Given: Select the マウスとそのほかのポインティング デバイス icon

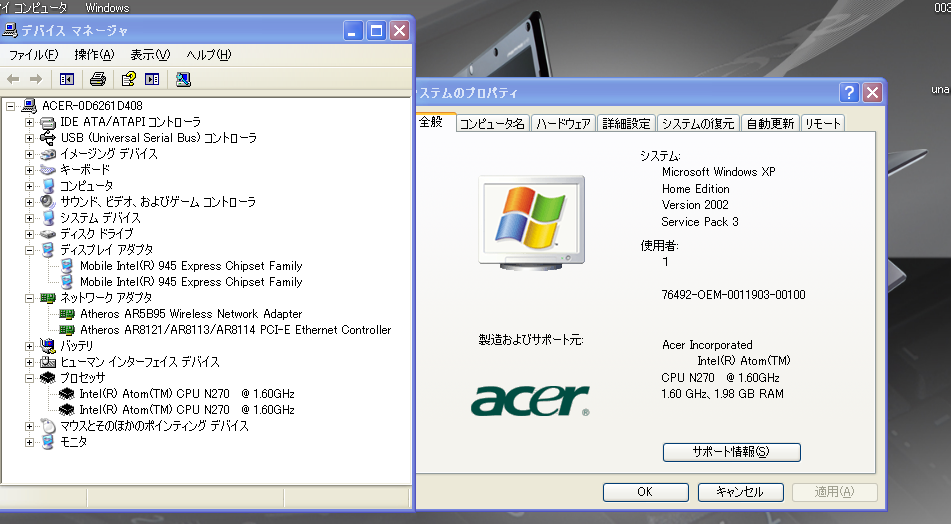Looking at the screenshot, I should pos(48,426).
